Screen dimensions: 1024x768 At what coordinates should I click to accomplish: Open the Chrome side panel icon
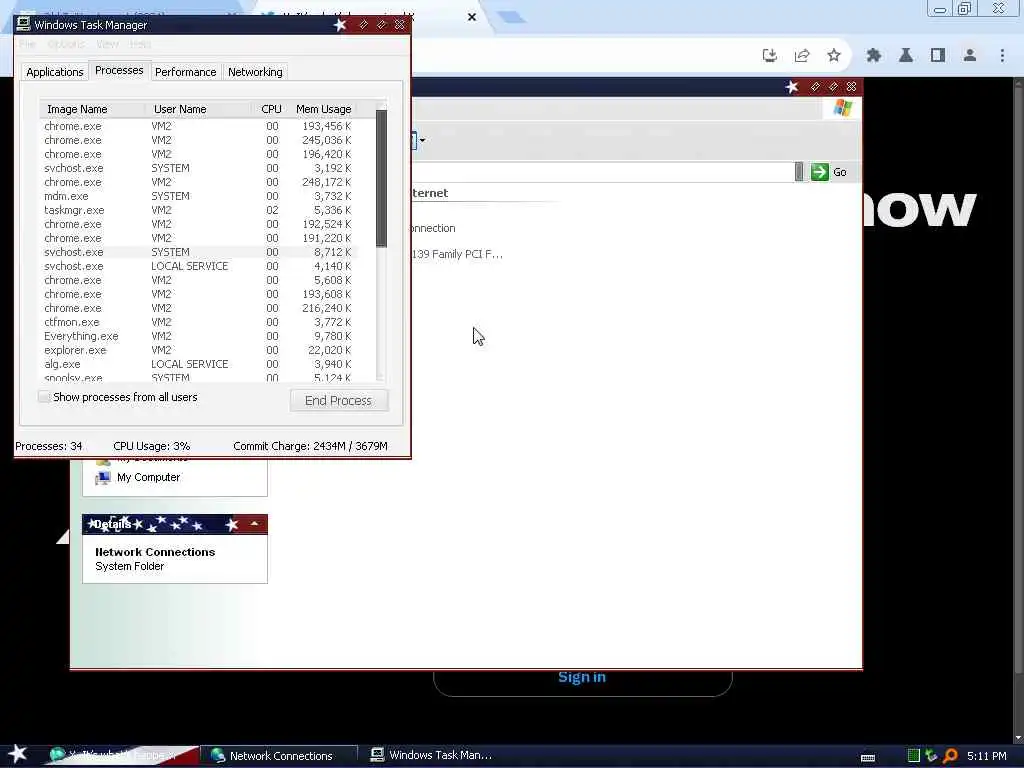(x=938, y=56)
